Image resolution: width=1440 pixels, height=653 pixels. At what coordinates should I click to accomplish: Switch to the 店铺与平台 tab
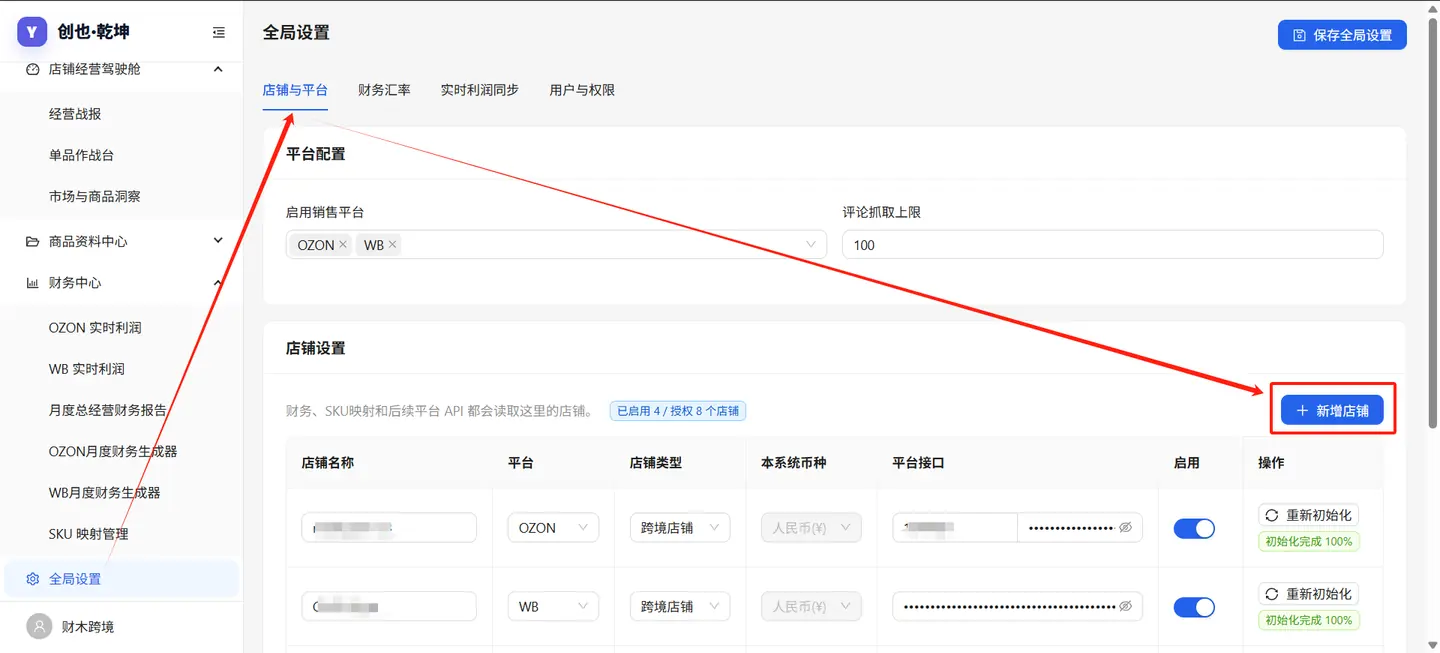coord(295,90)
